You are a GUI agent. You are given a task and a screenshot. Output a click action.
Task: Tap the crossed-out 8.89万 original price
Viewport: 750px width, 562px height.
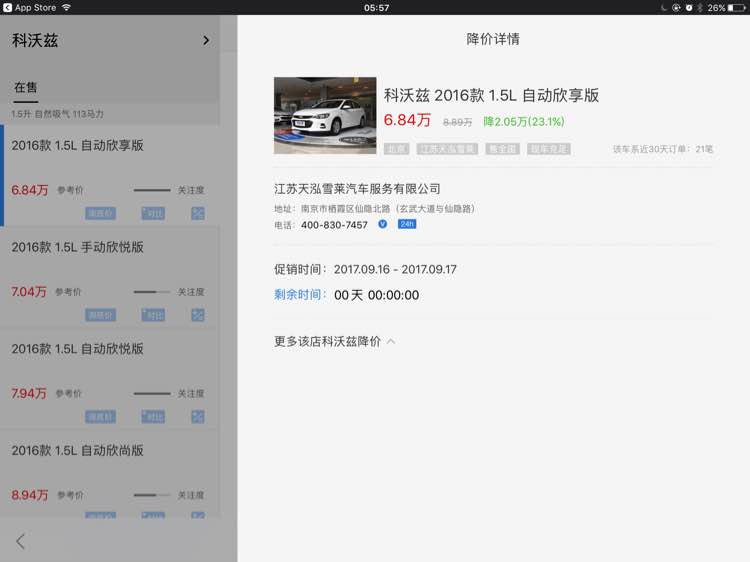click(x=457, y=122)
